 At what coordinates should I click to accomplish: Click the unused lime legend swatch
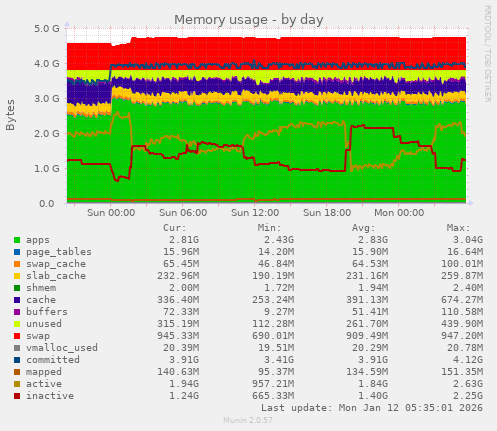point(17,324)
